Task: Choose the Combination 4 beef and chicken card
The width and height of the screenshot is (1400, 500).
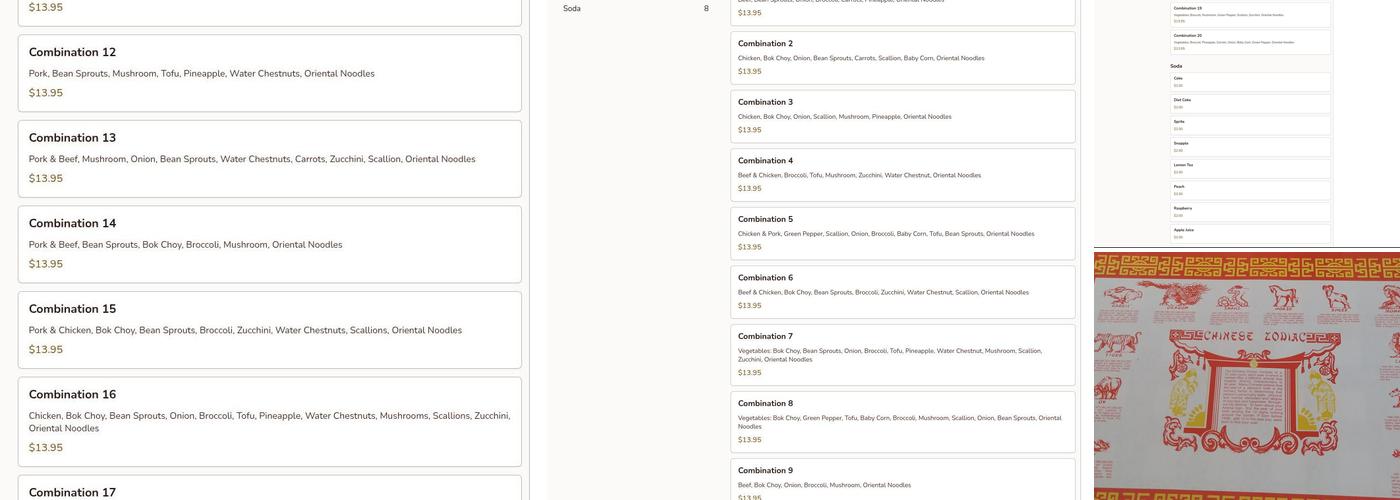Action: point(902,175)
